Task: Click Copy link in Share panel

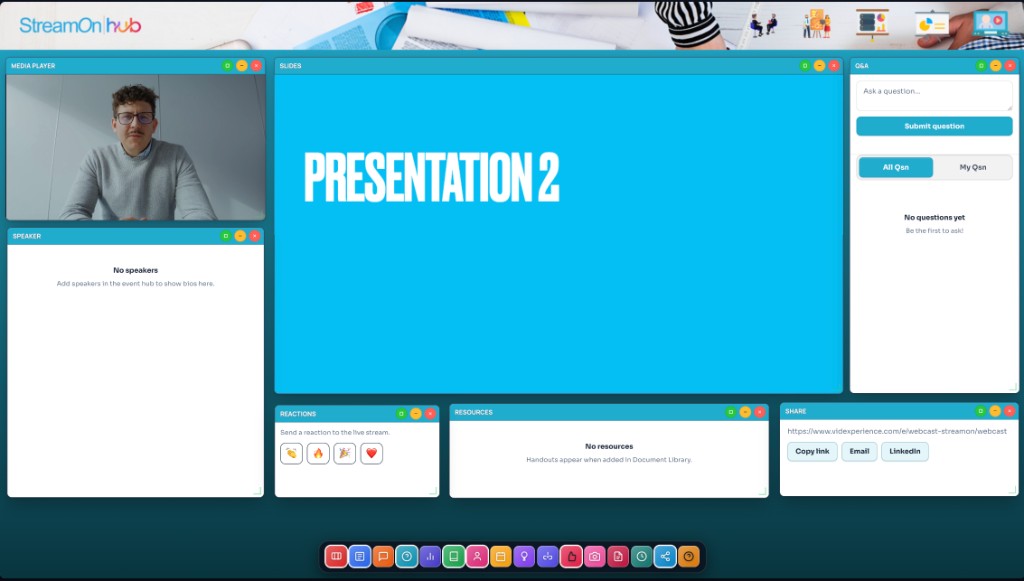Action: [812, 451]
